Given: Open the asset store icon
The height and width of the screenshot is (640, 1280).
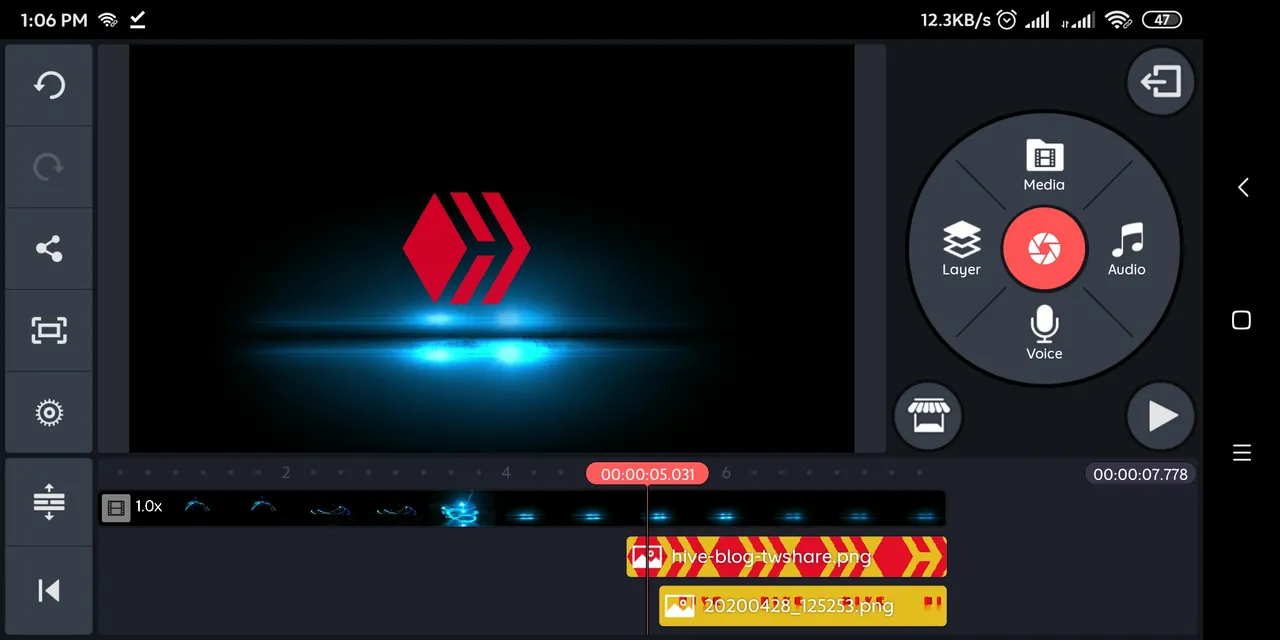Looking at the screenshot, I should click(927, 415).
